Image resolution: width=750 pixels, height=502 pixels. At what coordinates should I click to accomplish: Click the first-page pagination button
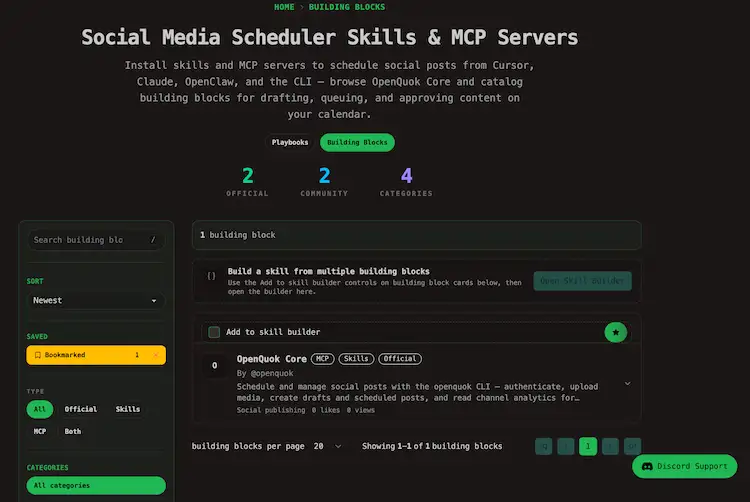(x=544, y=446)
